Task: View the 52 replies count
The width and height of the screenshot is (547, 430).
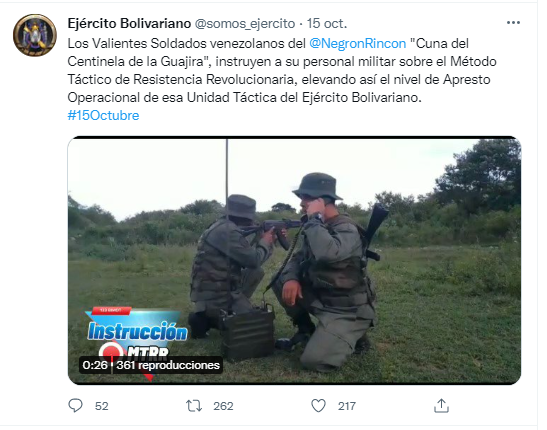Action: 102,406
